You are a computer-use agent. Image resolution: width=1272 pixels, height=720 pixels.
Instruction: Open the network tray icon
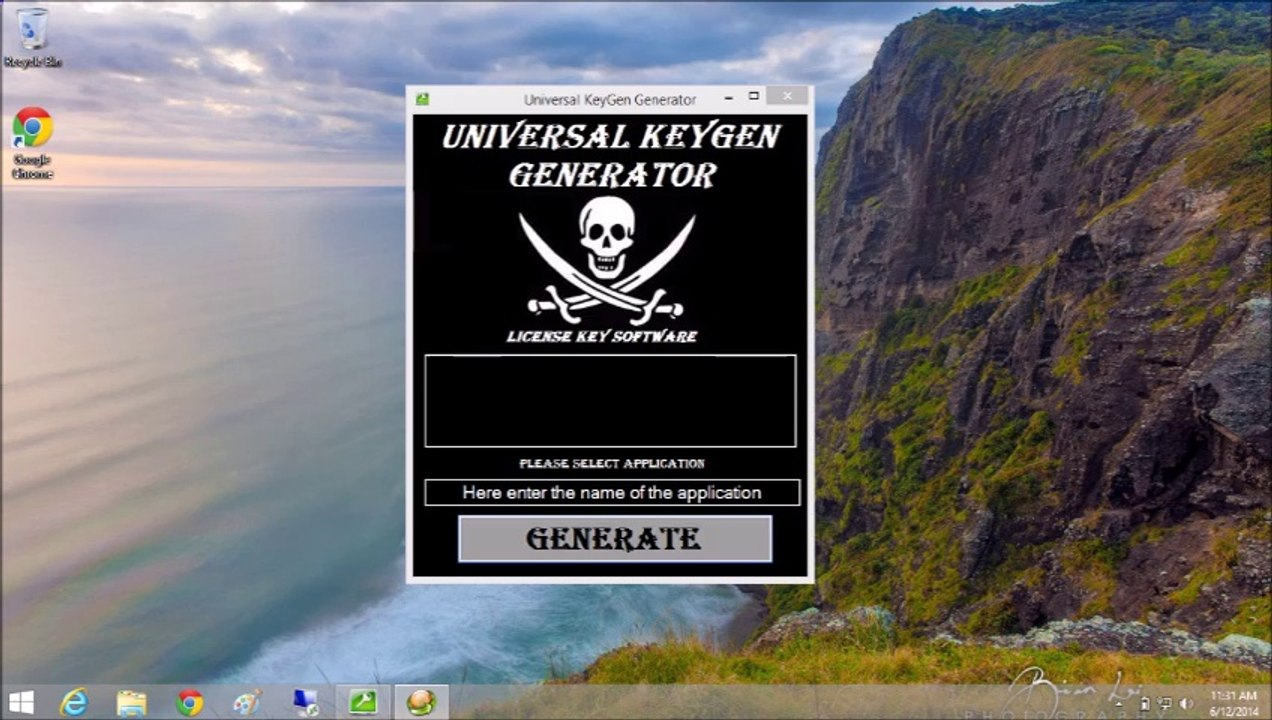click(x=1166, y=703)
